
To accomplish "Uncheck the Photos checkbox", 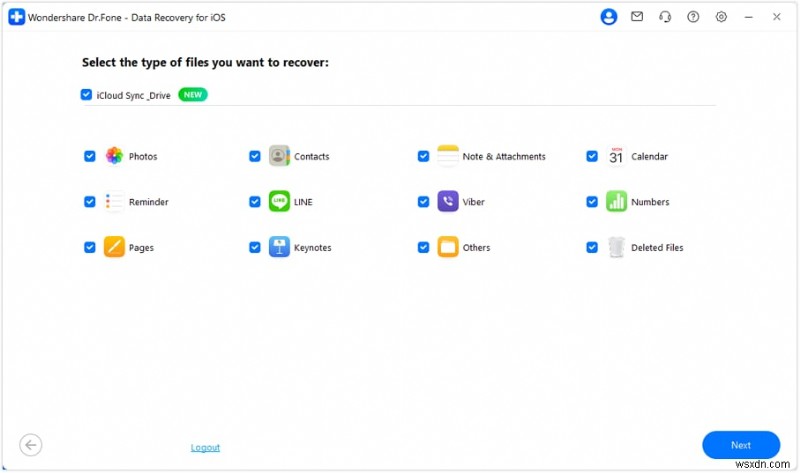I will tap(90, 156).
